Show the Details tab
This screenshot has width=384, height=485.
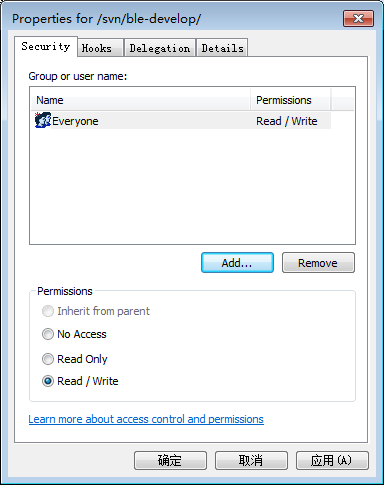click(x=222, y=48)
